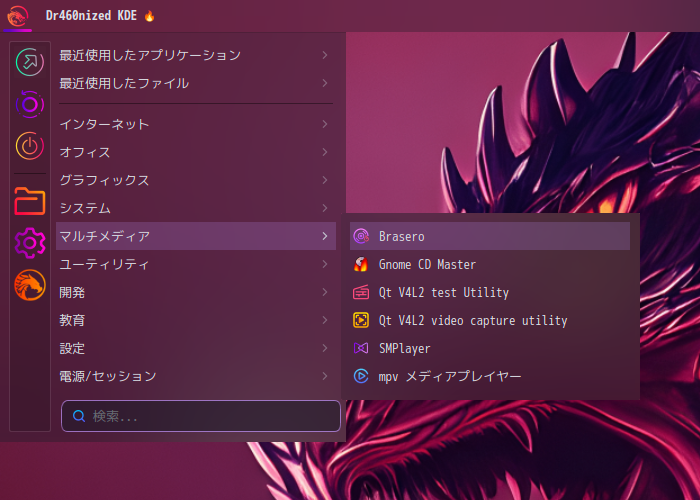Viewport: 700px width, 500px height.
Task: Expand 最近使用したファイル chevron
Action: (x=325, y=83)
